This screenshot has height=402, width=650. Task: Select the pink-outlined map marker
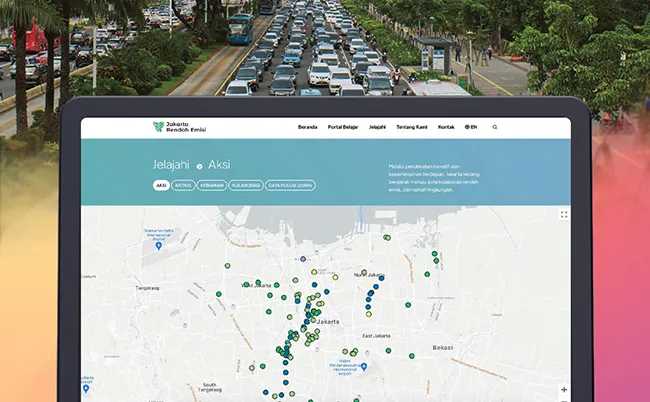click(x=252, y=368)
